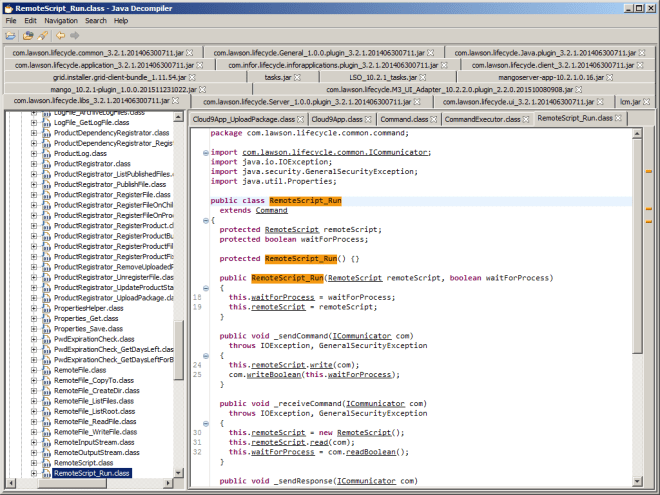The height and width of the screenshot is (495, 660).
Task: Click the Open File toolbar icon
Action: click(10, 35)
